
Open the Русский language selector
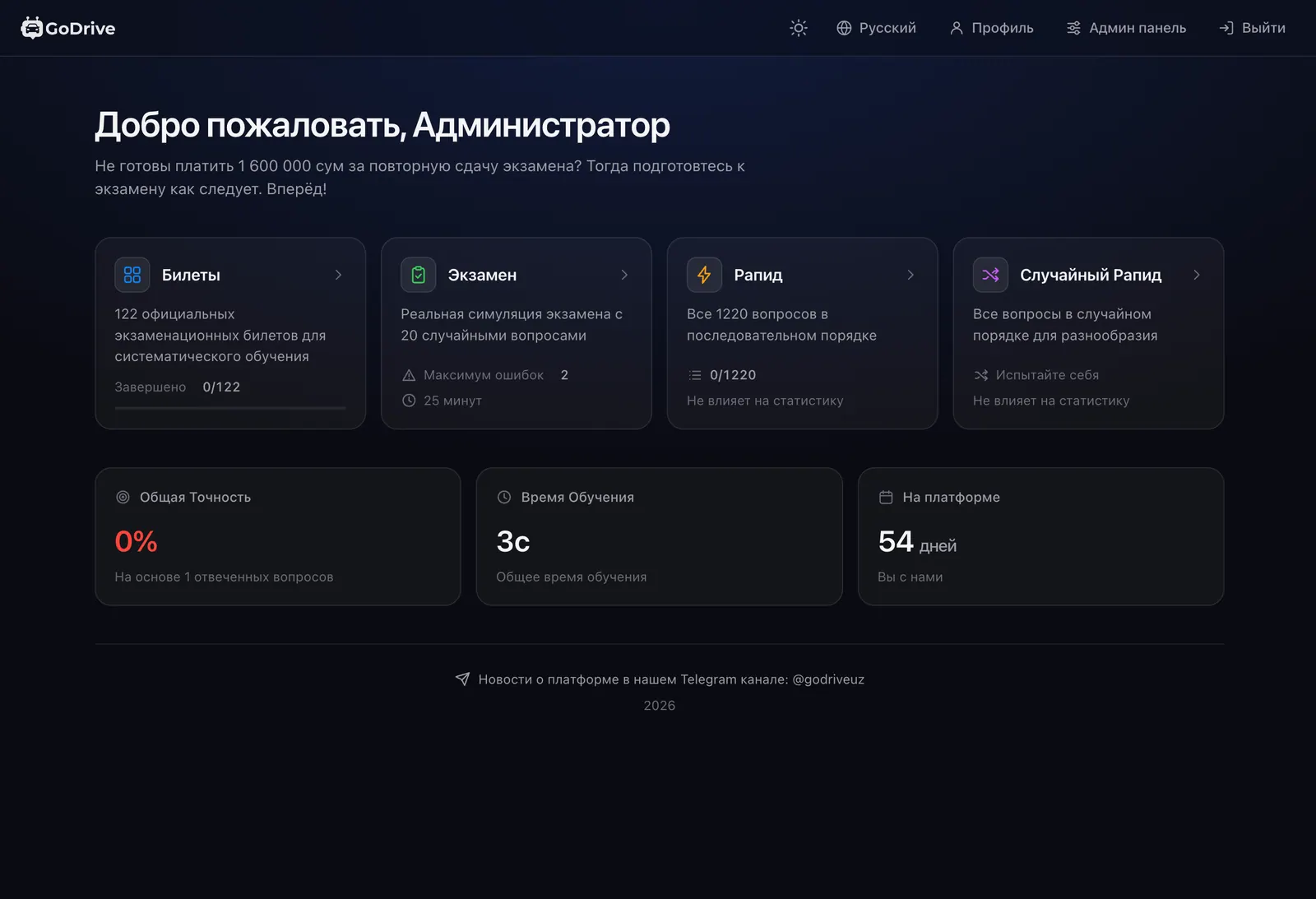pos(876,28)
